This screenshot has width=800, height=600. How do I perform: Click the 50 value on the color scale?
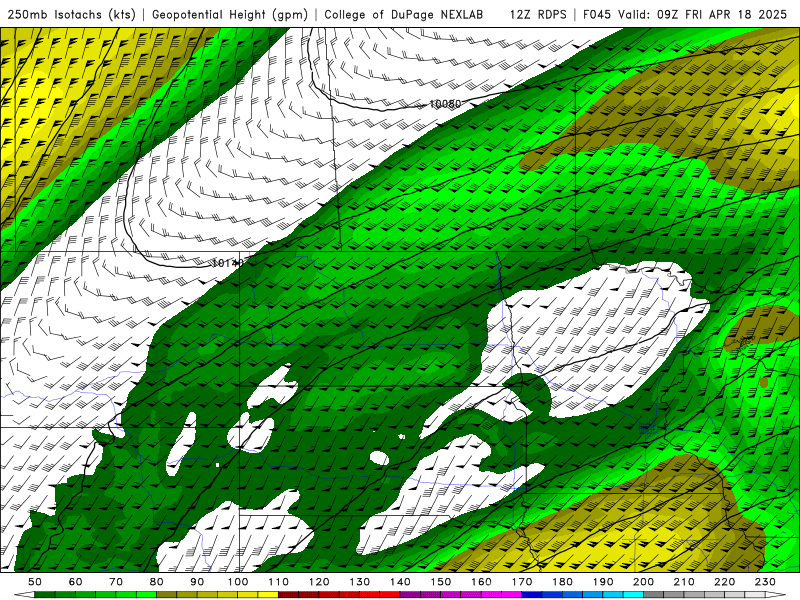click(35, 582)
